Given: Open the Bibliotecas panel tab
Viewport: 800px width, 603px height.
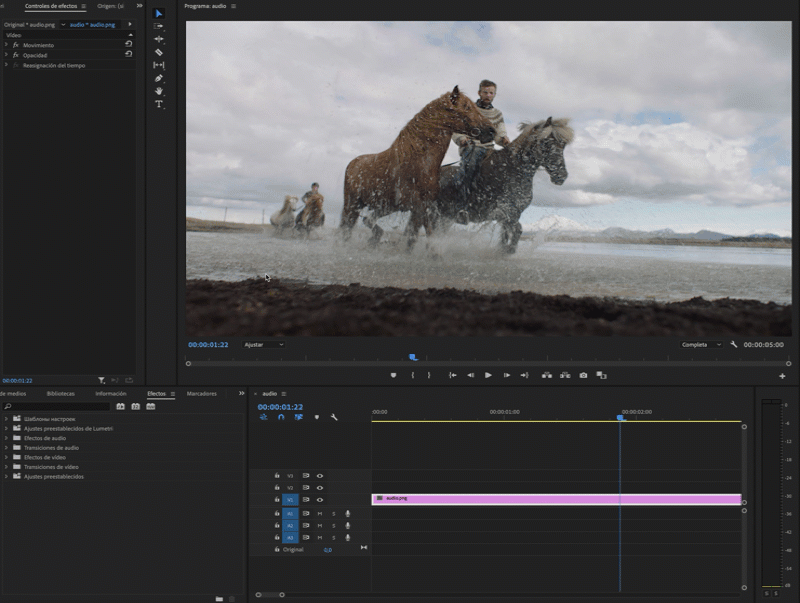Looking at the screenshot, I should [x=60, y=394].
